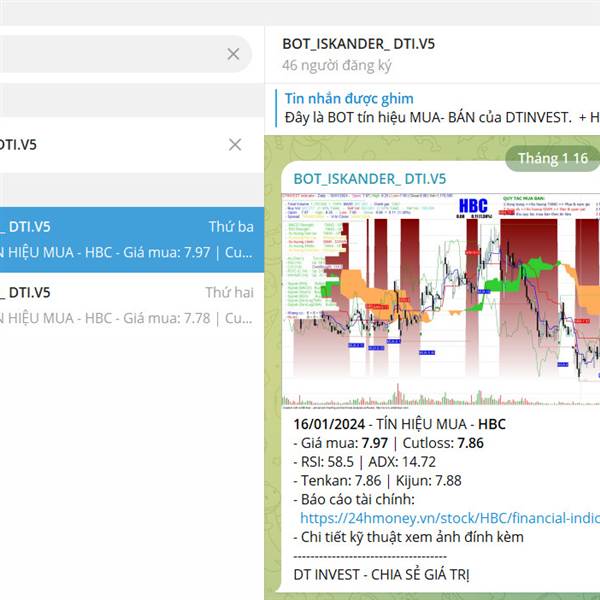
Task: Click the DT INVEST - CHIA SẺ GIÁ TRỊ text
Action: (x=381, y=574)
